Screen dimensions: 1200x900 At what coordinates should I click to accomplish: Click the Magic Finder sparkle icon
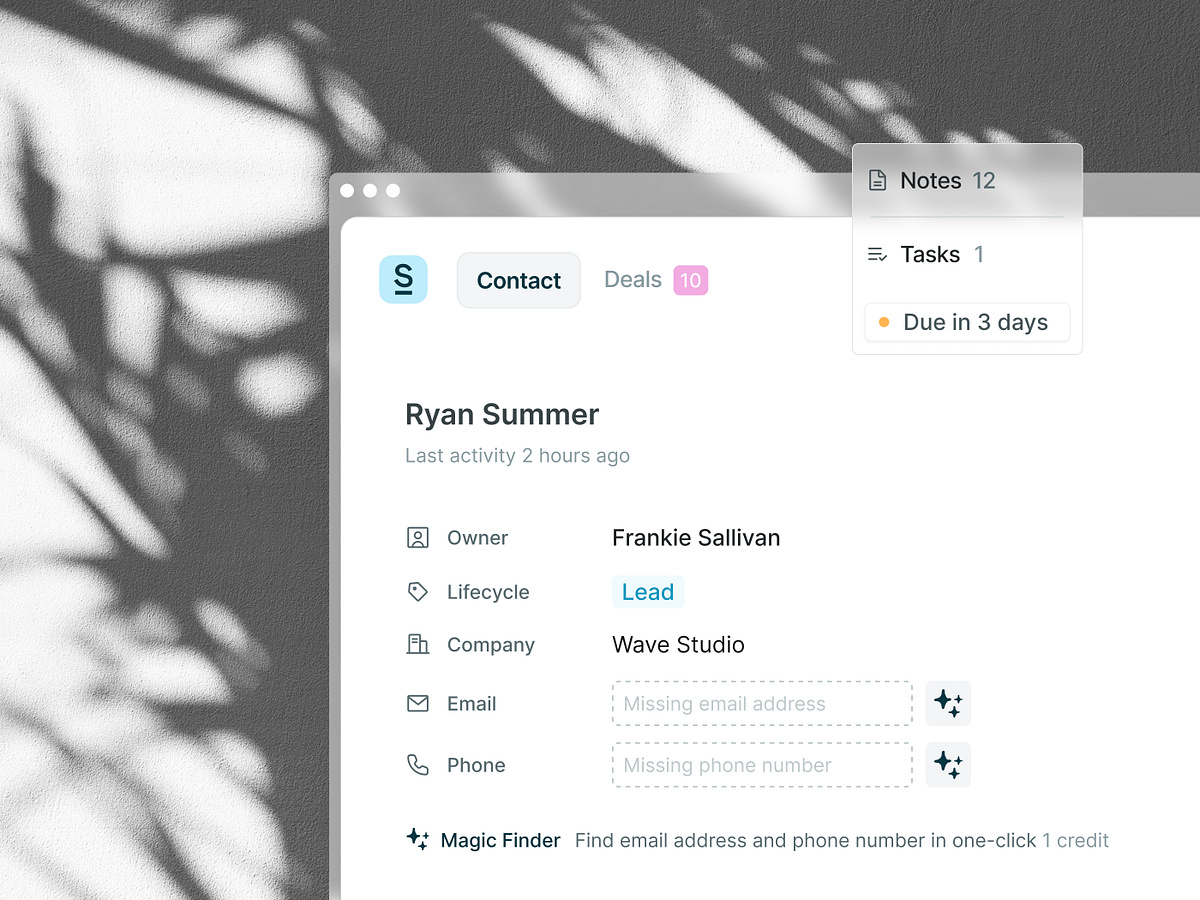click(416, 840)
